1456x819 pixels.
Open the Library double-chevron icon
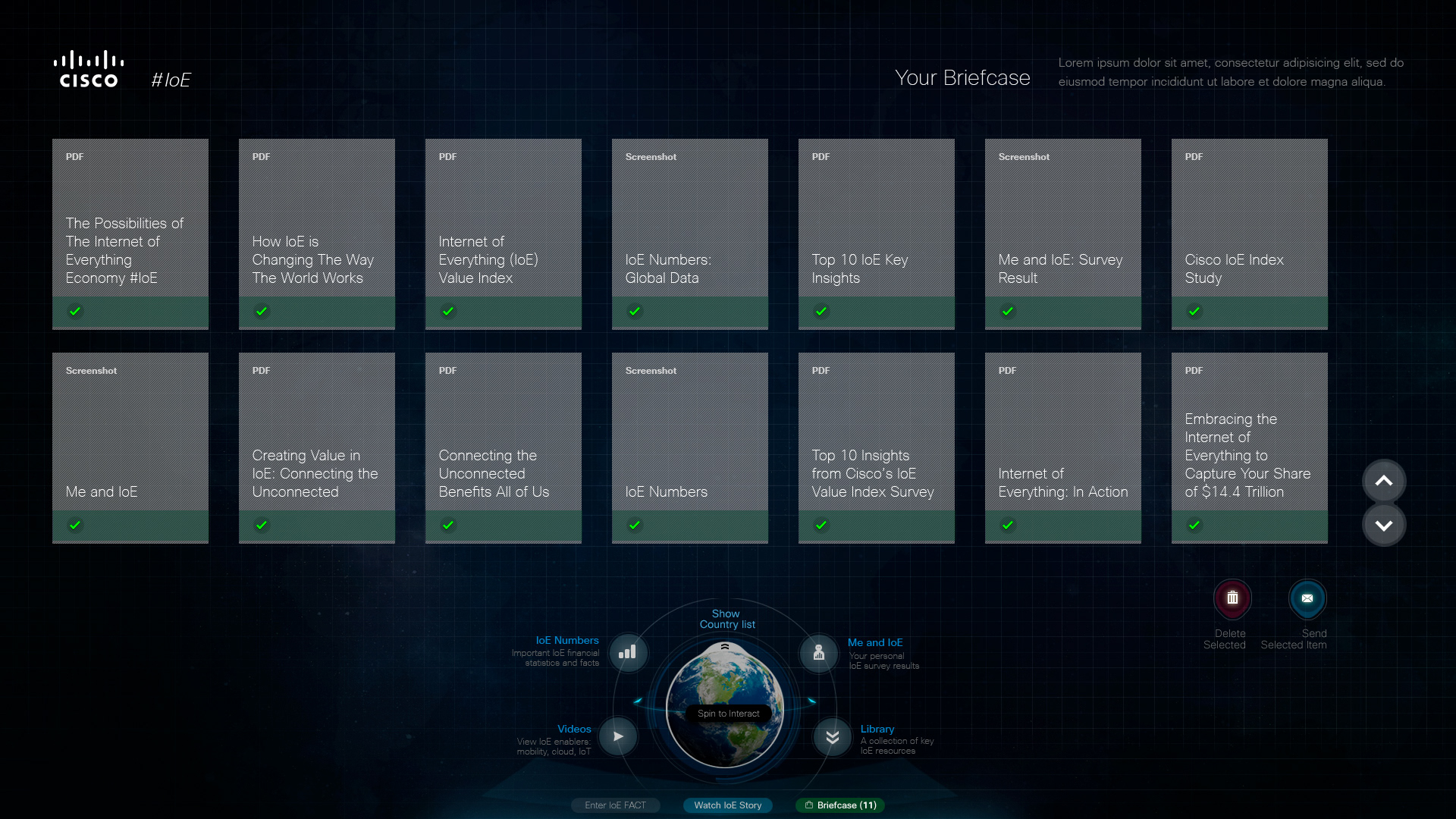833,737
